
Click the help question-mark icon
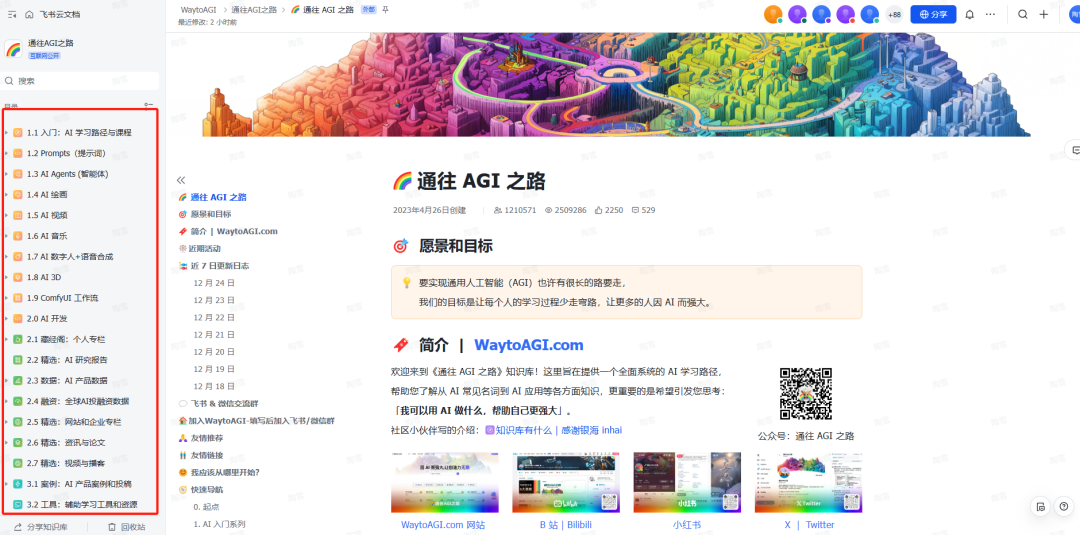[1064, 507]
